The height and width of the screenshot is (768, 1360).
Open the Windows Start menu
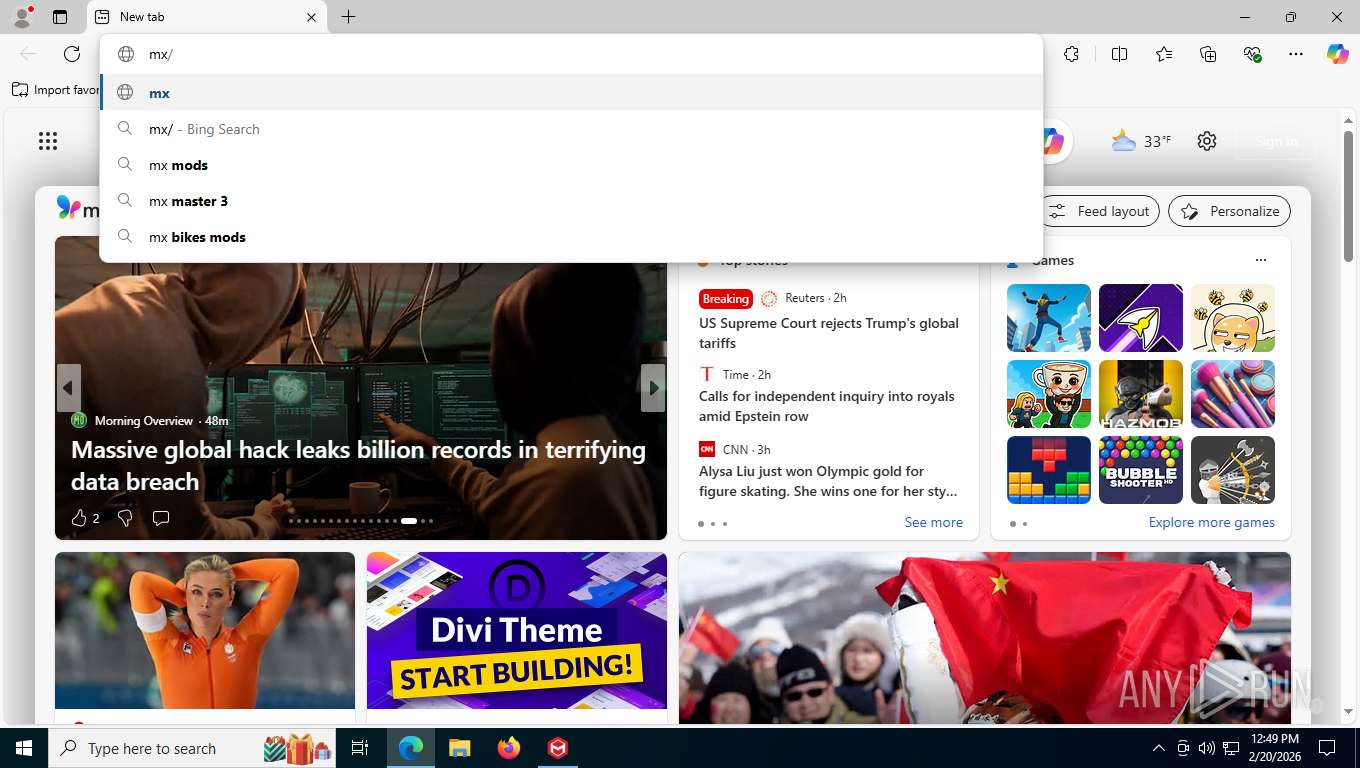click(24, 748)
